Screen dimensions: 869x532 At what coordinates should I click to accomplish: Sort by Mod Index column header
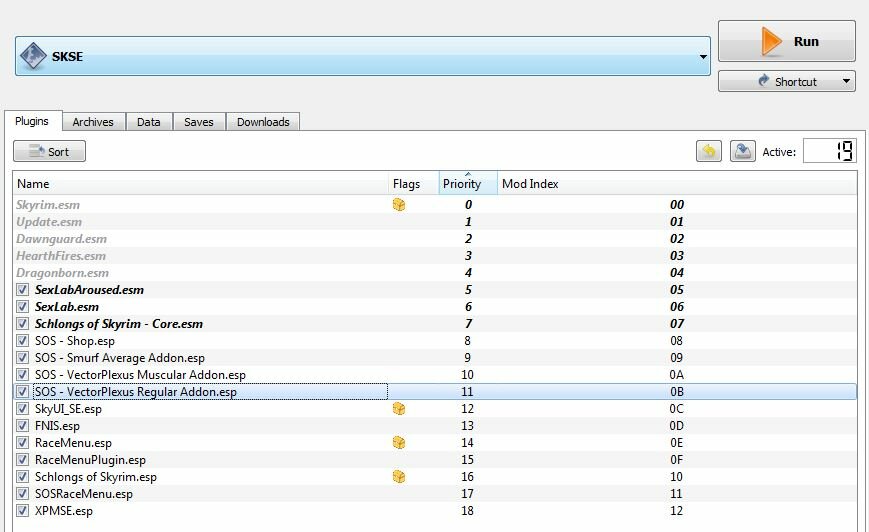(x=677, y=183)
